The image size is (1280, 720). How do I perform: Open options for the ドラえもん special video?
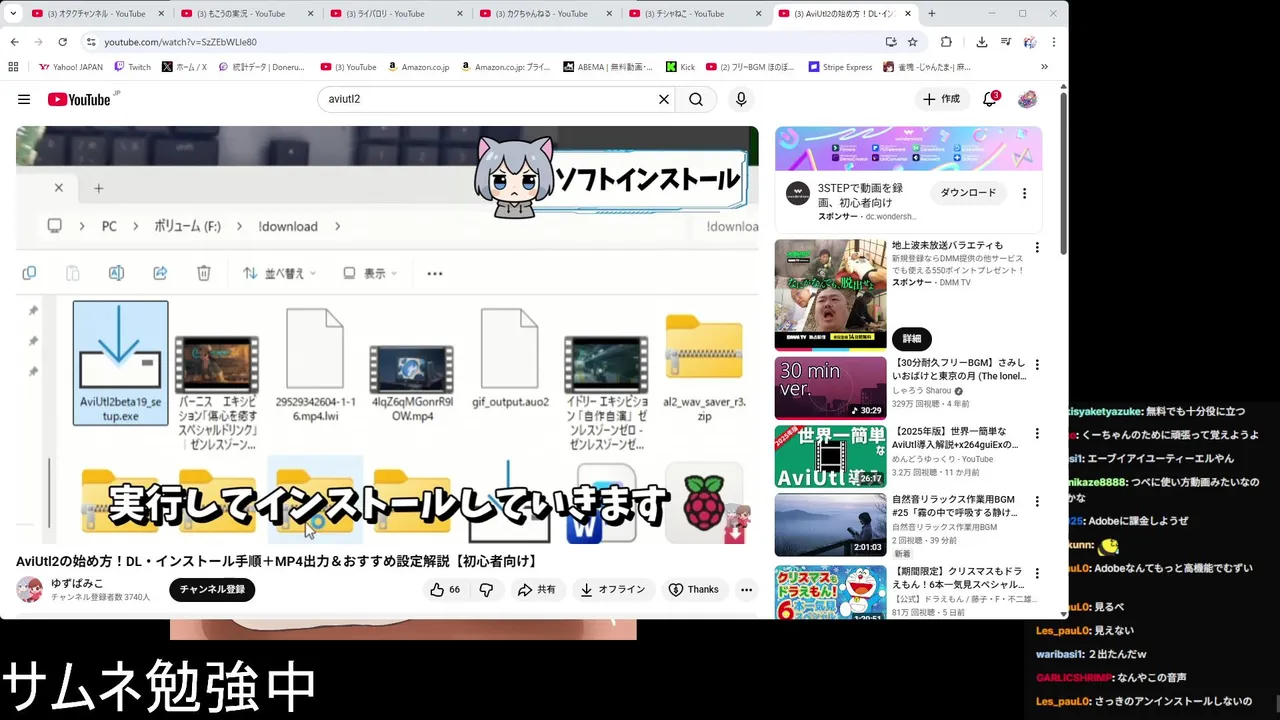click(x=1036, y=573)
